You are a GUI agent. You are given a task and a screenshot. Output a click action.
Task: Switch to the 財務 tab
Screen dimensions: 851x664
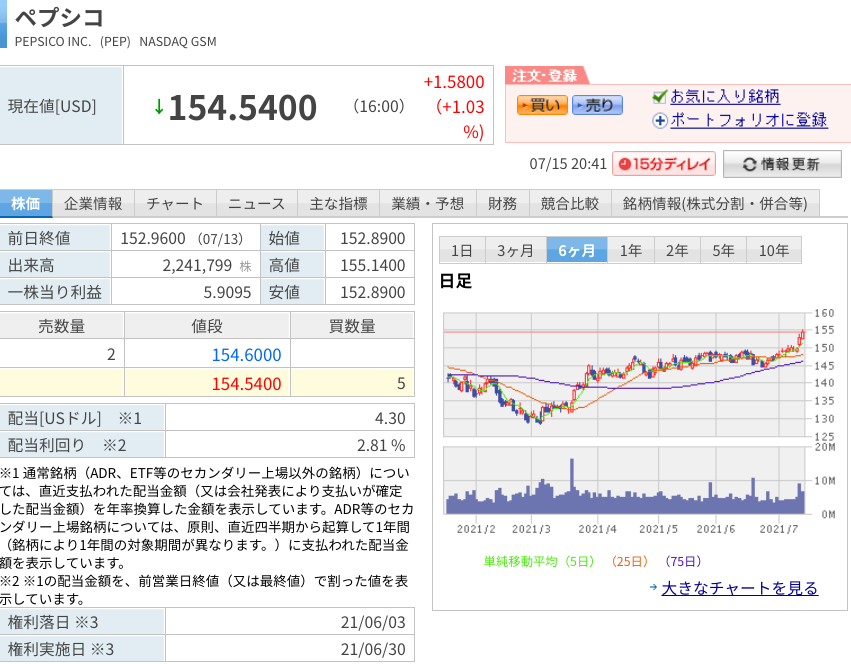coord(503,204)
